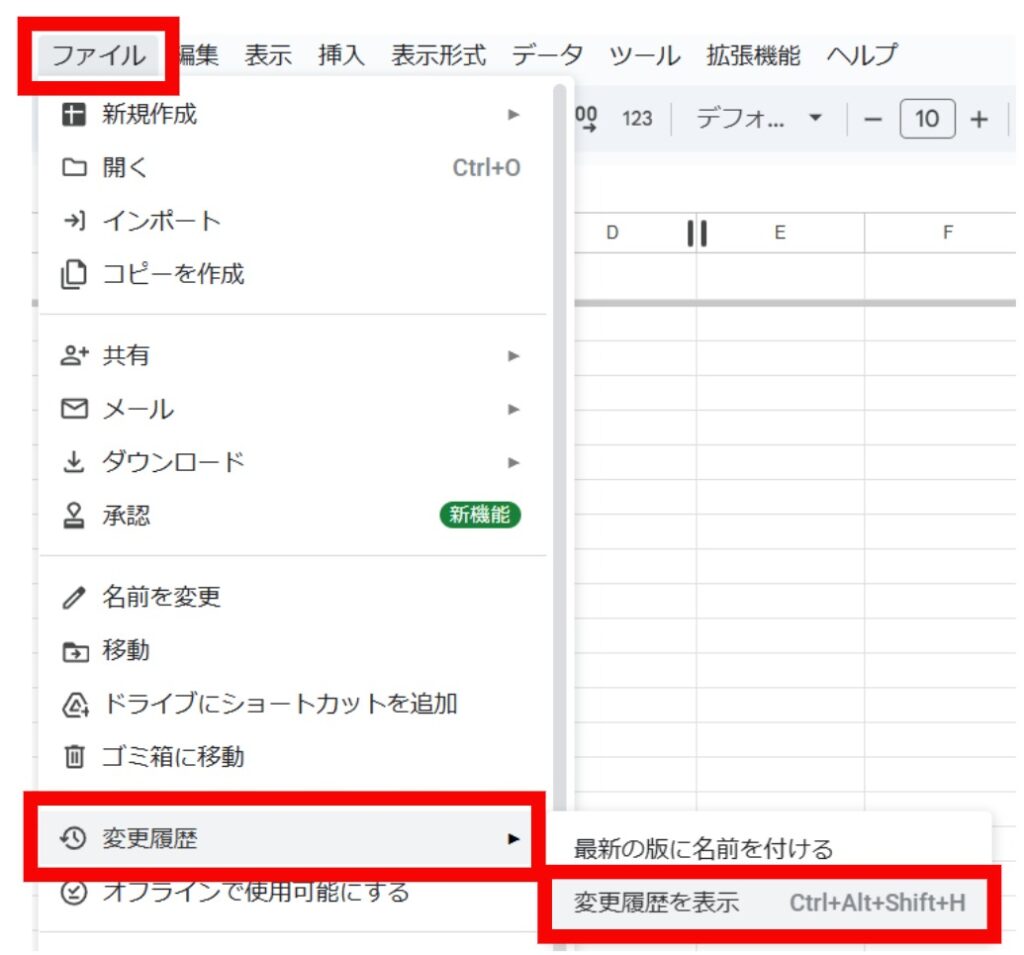The width and height of the screenshot is (1024, 955).
Task: Click the Download (ダウンロード) icon
Action: pos(74,462)
